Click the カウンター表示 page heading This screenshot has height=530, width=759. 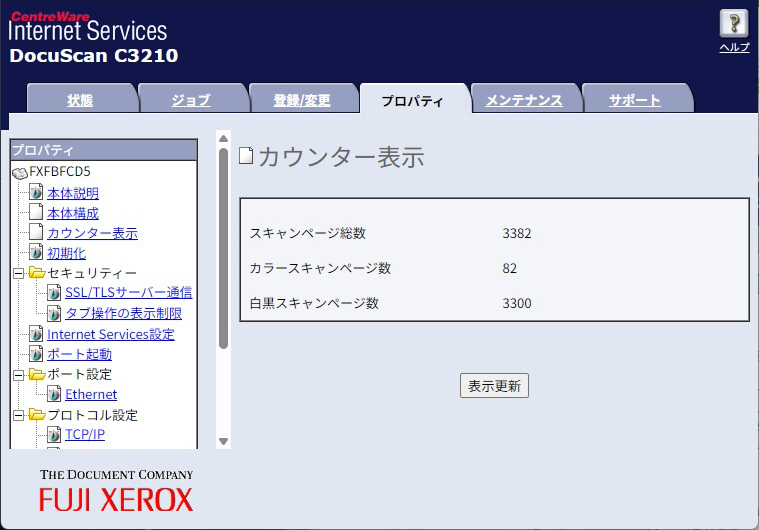click(341, 157)
